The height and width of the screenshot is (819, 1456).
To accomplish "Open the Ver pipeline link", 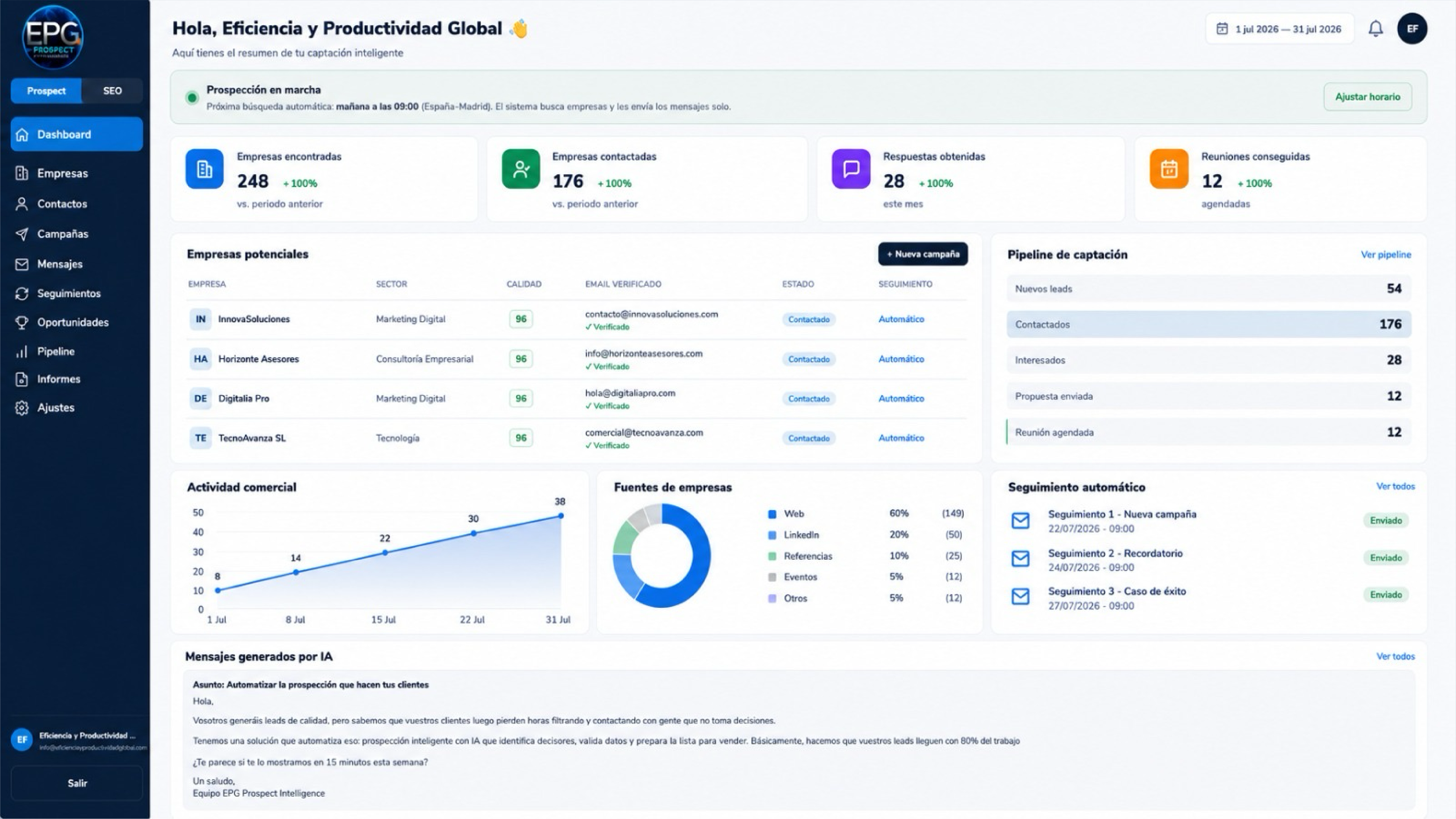I will (1386, 254).
